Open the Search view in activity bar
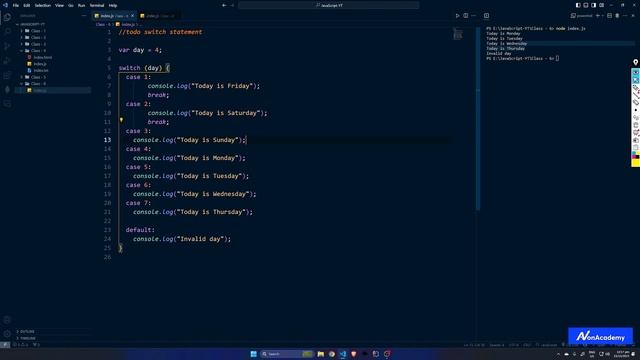The width and height of the screenshot is (640, 360). click(x=7, y=31)
